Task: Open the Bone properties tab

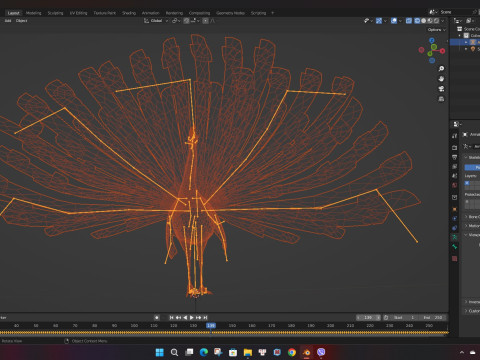Action: tap(455, 247)
